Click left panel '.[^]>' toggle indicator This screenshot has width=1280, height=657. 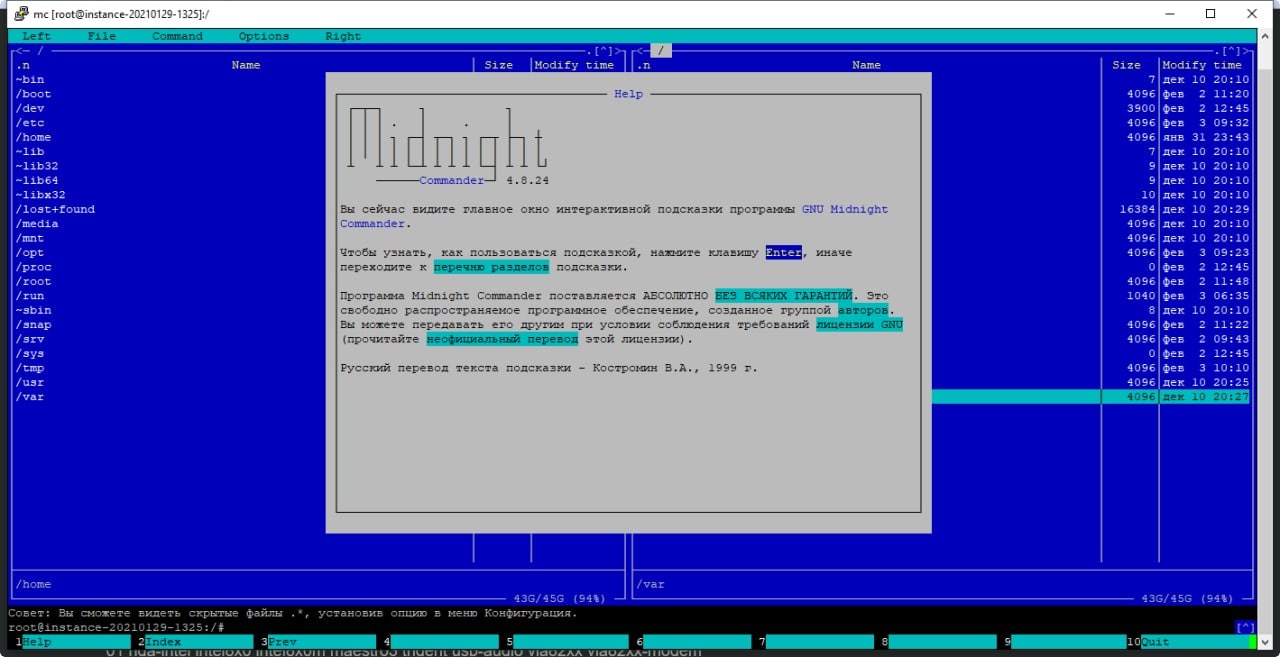[x=603, y=50]
